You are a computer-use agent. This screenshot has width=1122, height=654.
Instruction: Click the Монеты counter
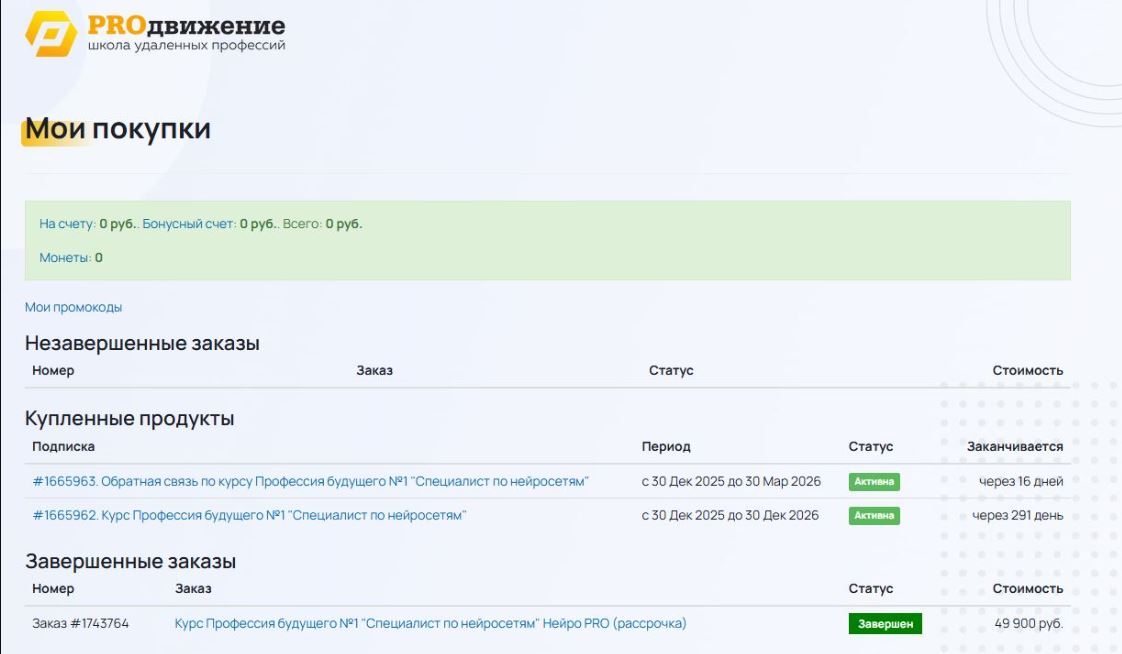pos(70,258)
